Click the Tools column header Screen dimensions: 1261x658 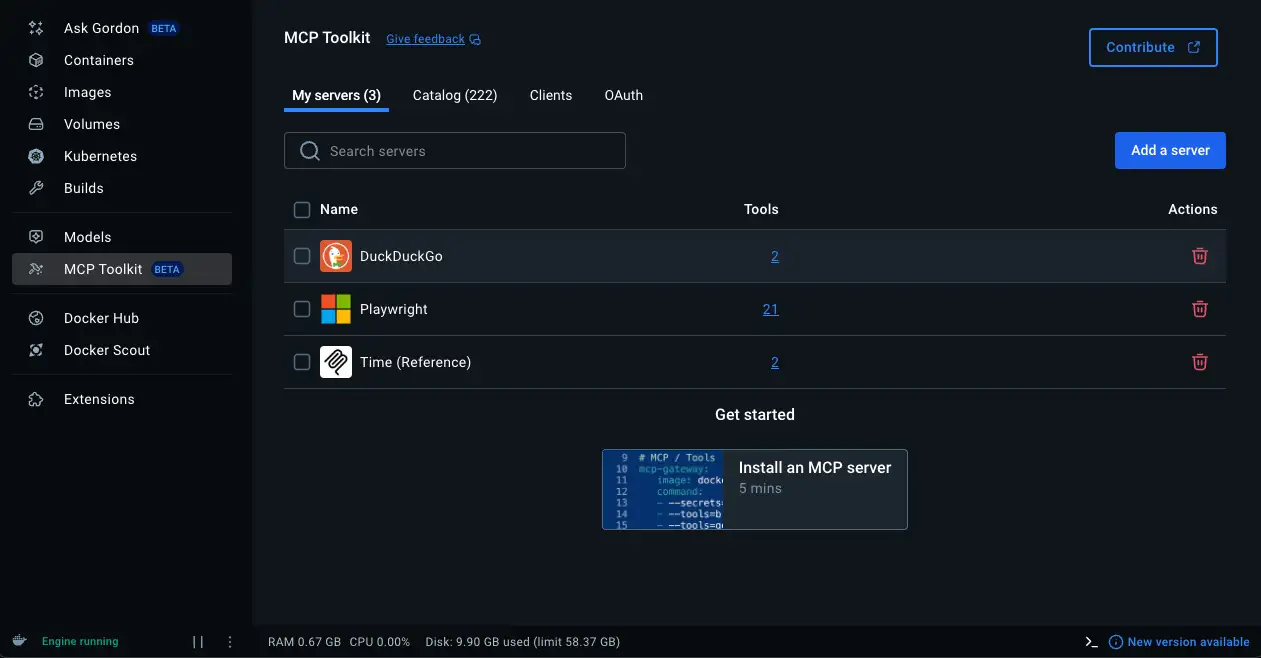point(761,209)
